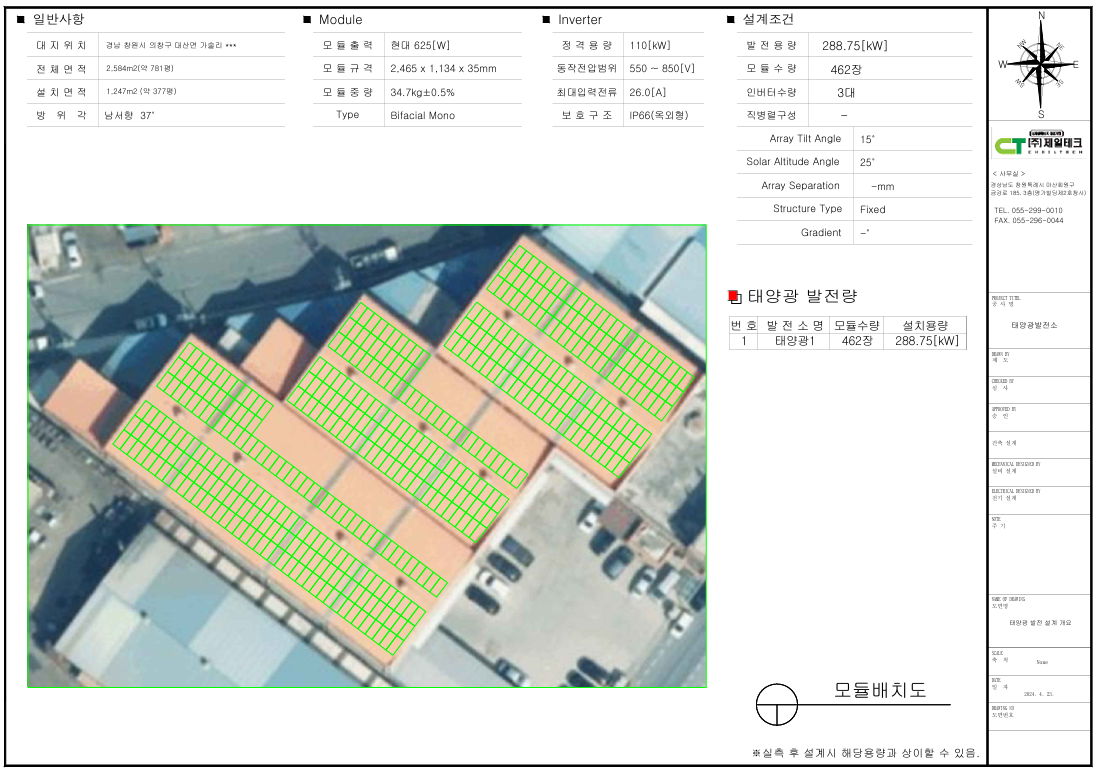This screenshot has height=773, width=1101.
Task: Click the 모듈배치도 drawing title
Action: tap(880, 691)
